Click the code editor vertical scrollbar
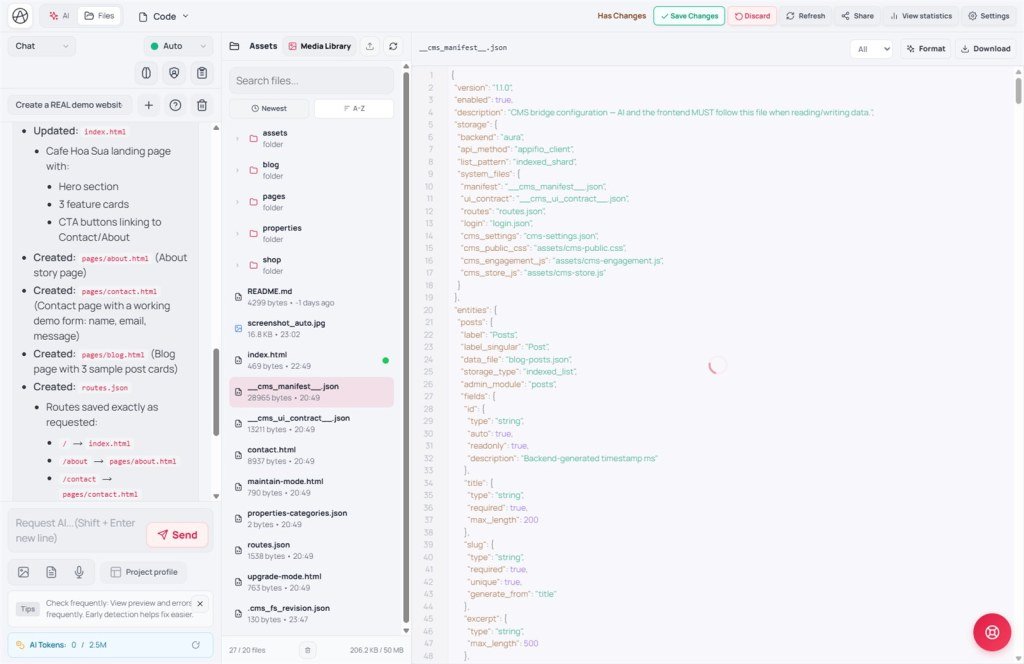 (x=1018, y=90)
